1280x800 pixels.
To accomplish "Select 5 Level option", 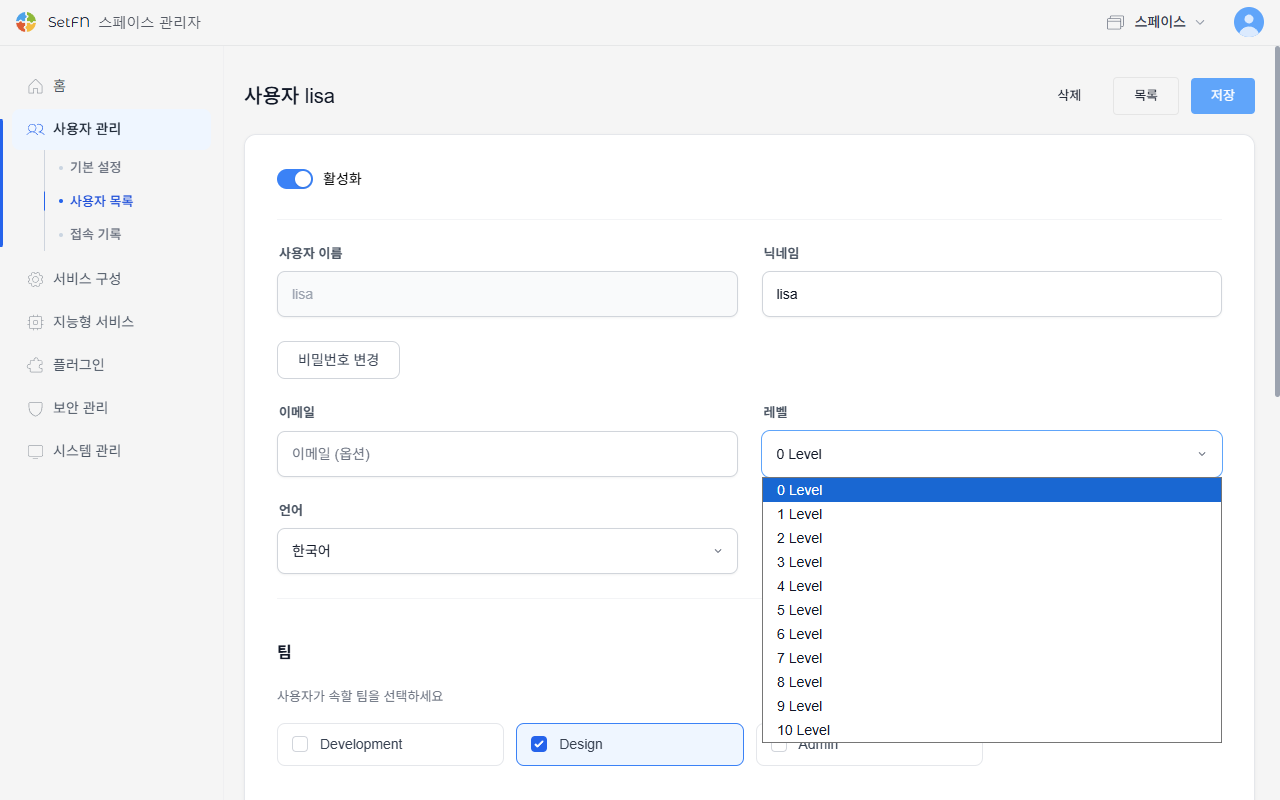I will click(x=992, y=610).
